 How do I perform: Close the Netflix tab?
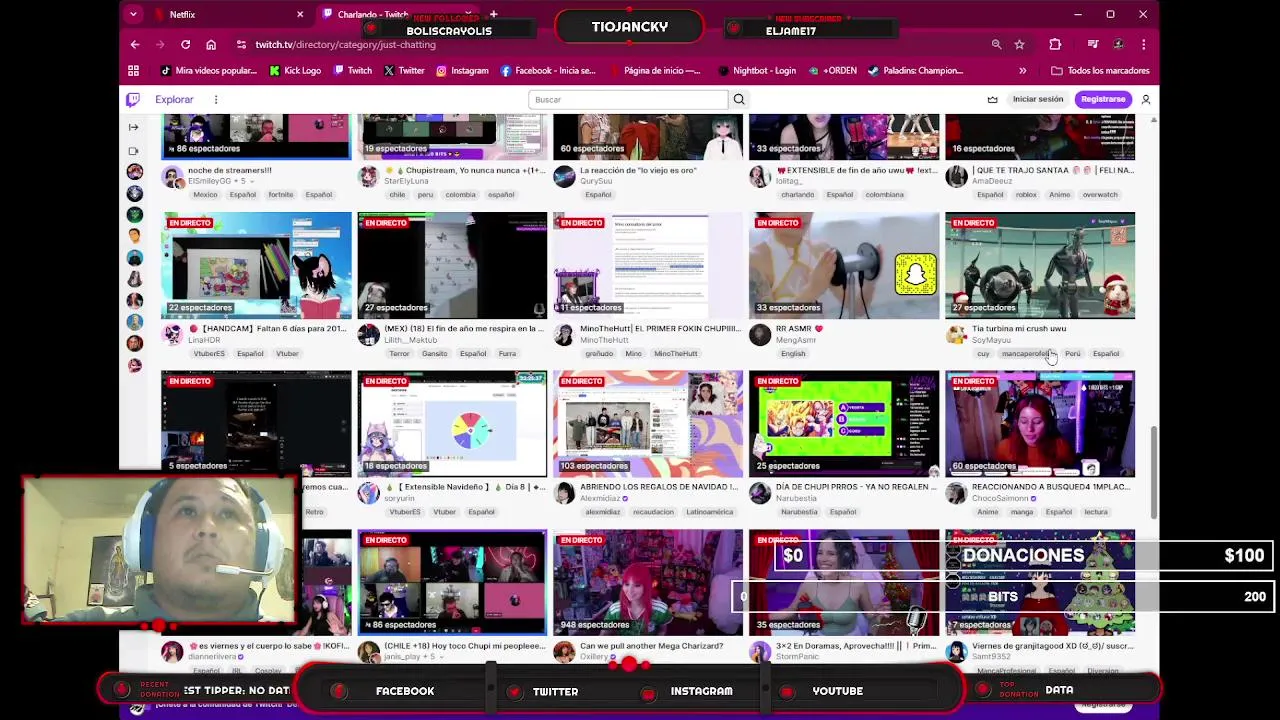300,15
